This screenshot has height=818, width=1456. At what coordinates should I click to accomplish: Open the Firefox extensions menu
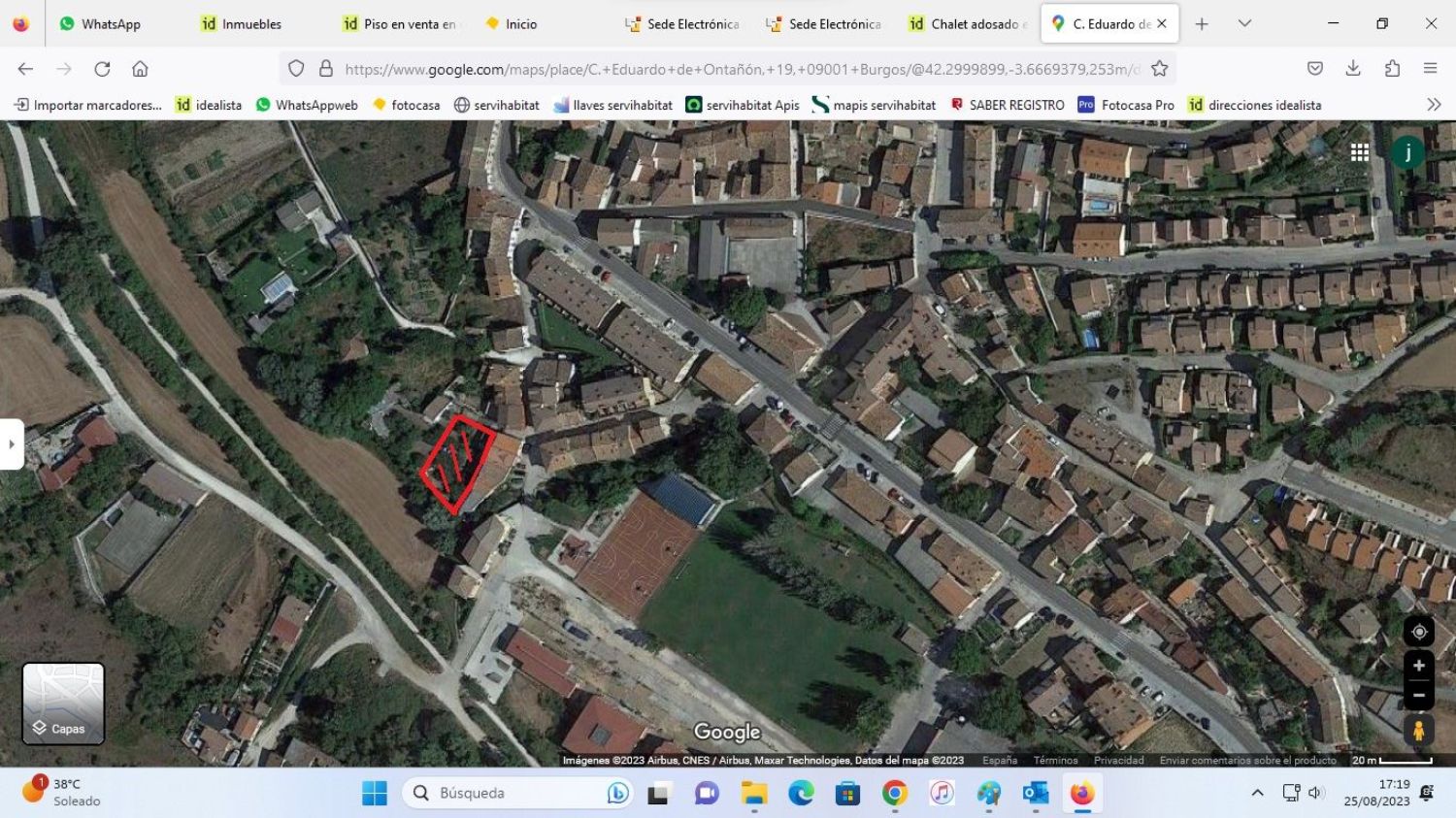1392,69
